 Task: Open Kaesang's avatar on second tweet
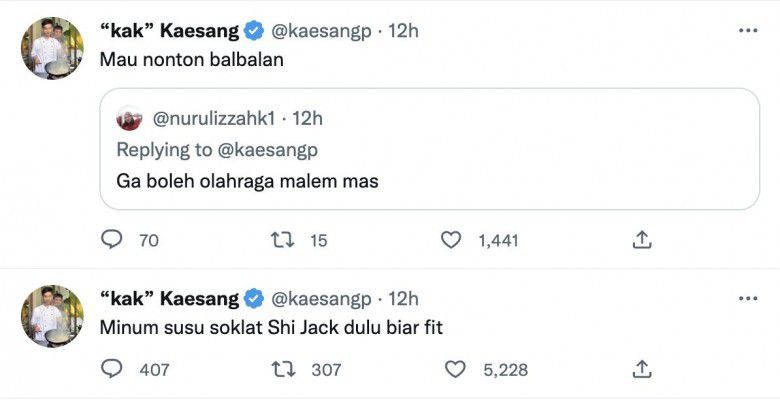[52, 316]
